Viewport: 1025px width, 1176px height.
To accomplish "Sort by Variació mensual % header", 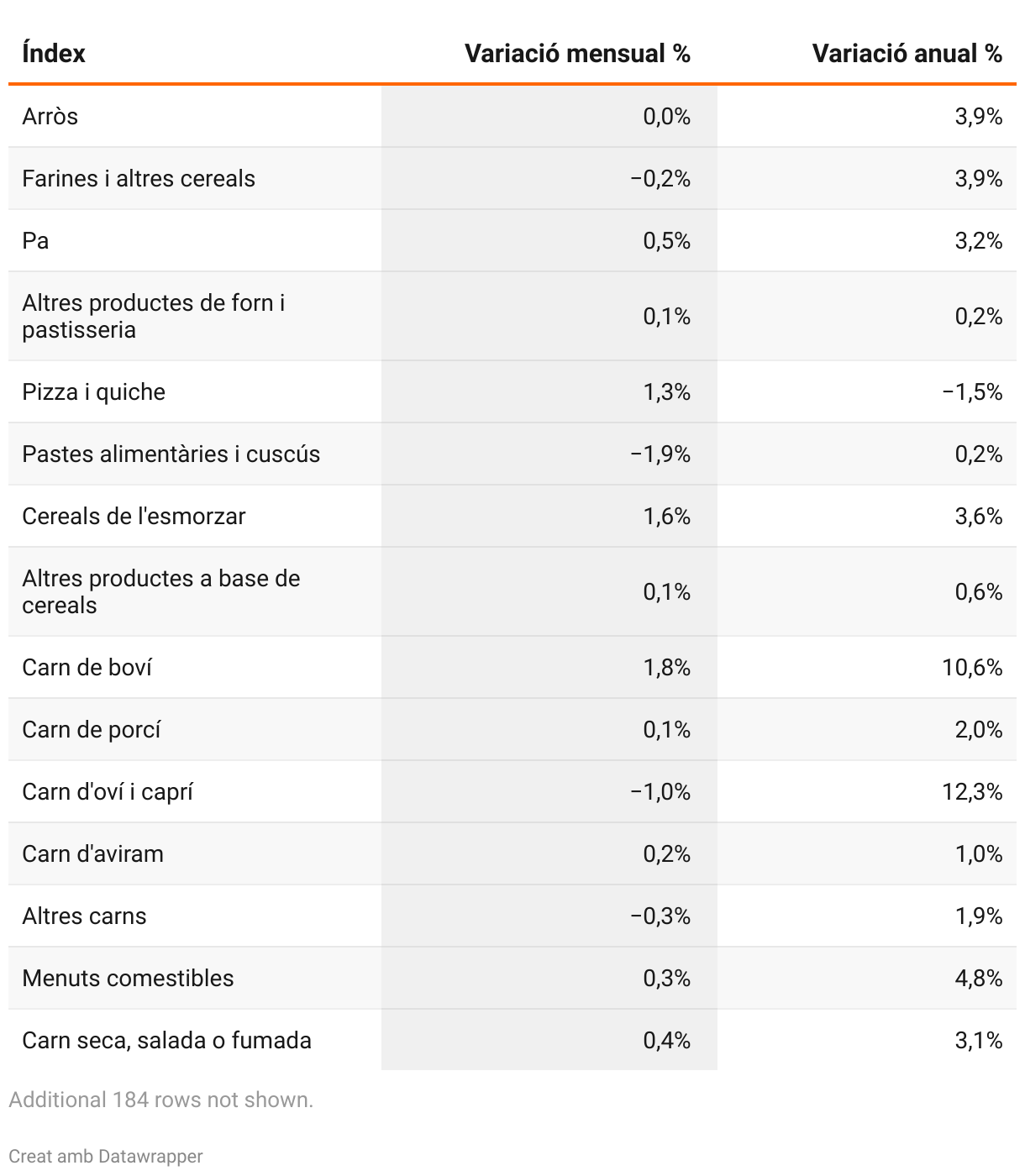I will pyautogui.click(x=577, y=54).
